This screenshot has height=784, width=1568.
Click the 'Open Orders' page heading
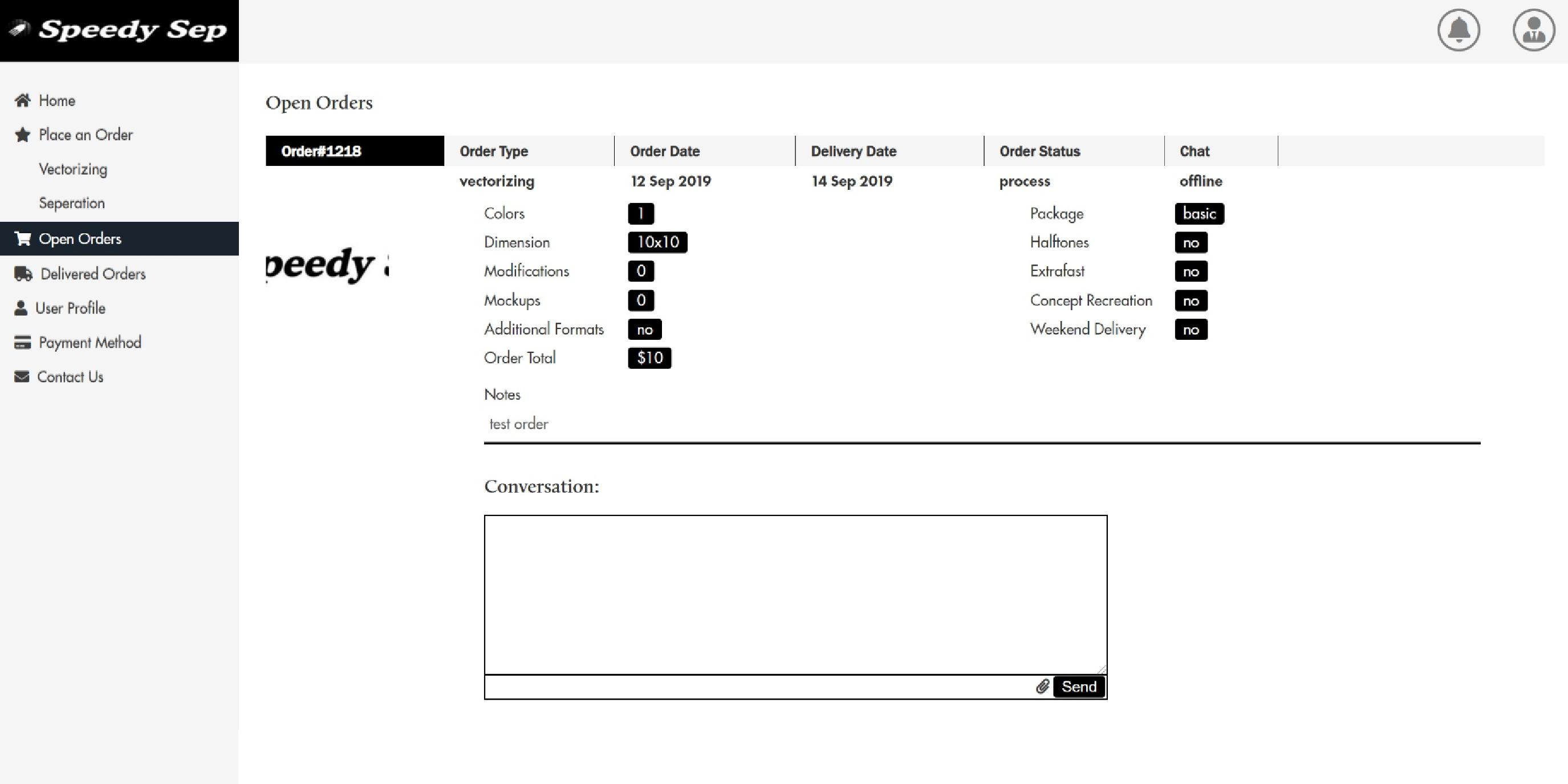319,103
